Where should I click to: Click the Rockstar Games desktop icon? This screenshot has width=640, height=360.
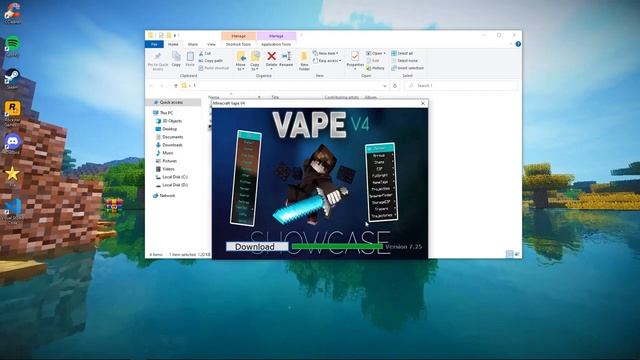click(x=12, y=113)
